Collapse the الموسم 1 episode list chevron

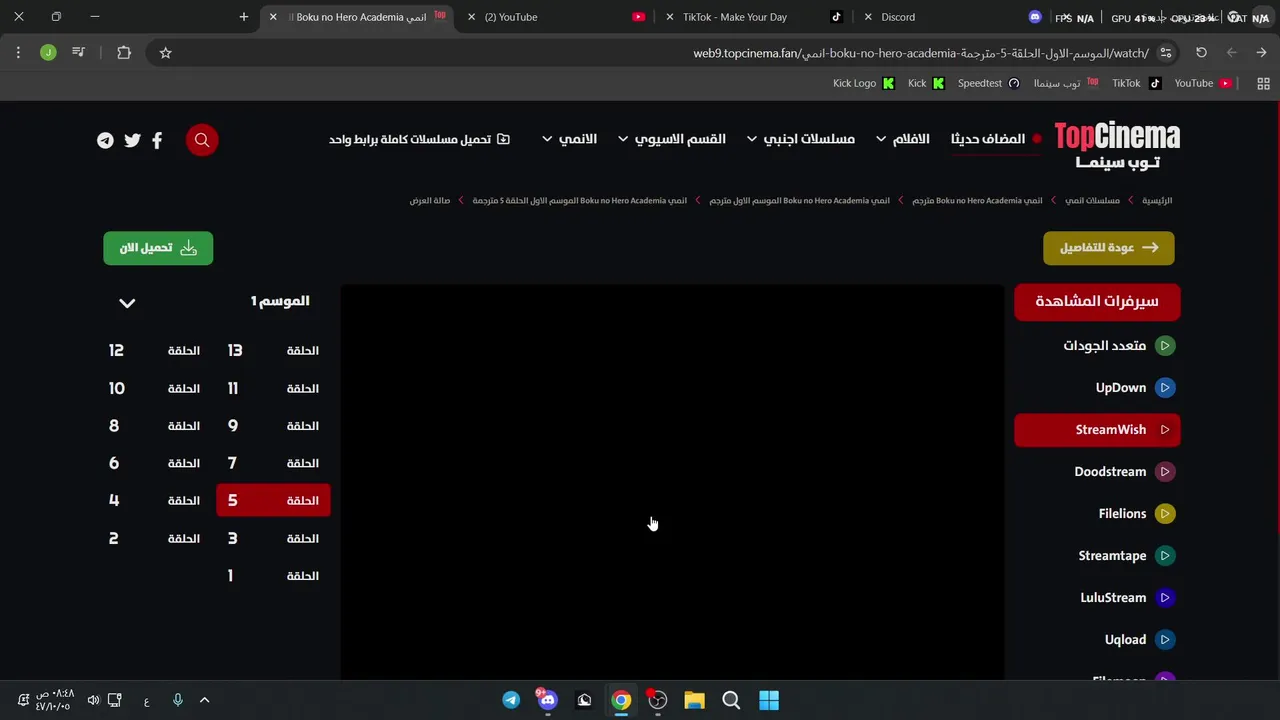127,303
